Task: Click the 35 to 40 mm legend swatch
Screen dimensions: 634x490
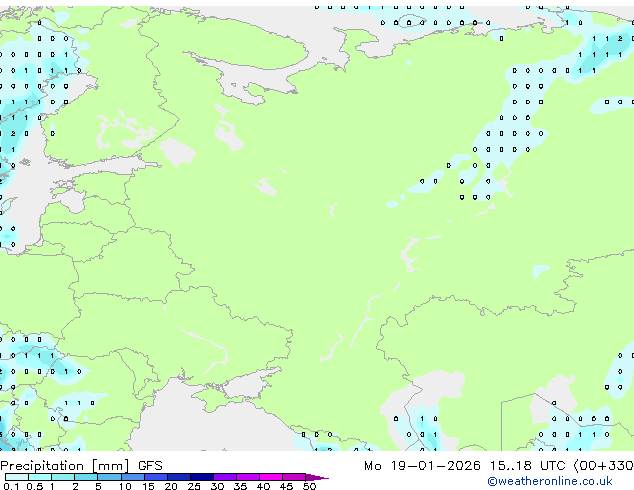Action: tap(247, 477)
